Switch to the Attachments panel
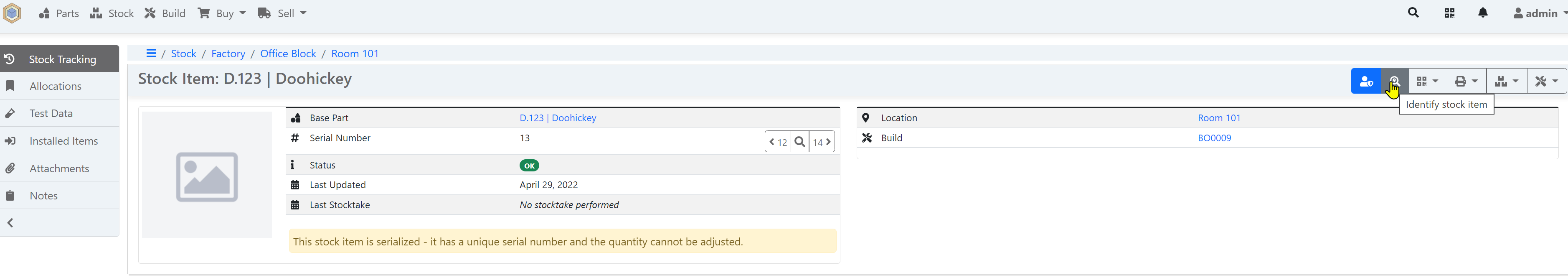 pyautogui.click(x=59, y=168)
